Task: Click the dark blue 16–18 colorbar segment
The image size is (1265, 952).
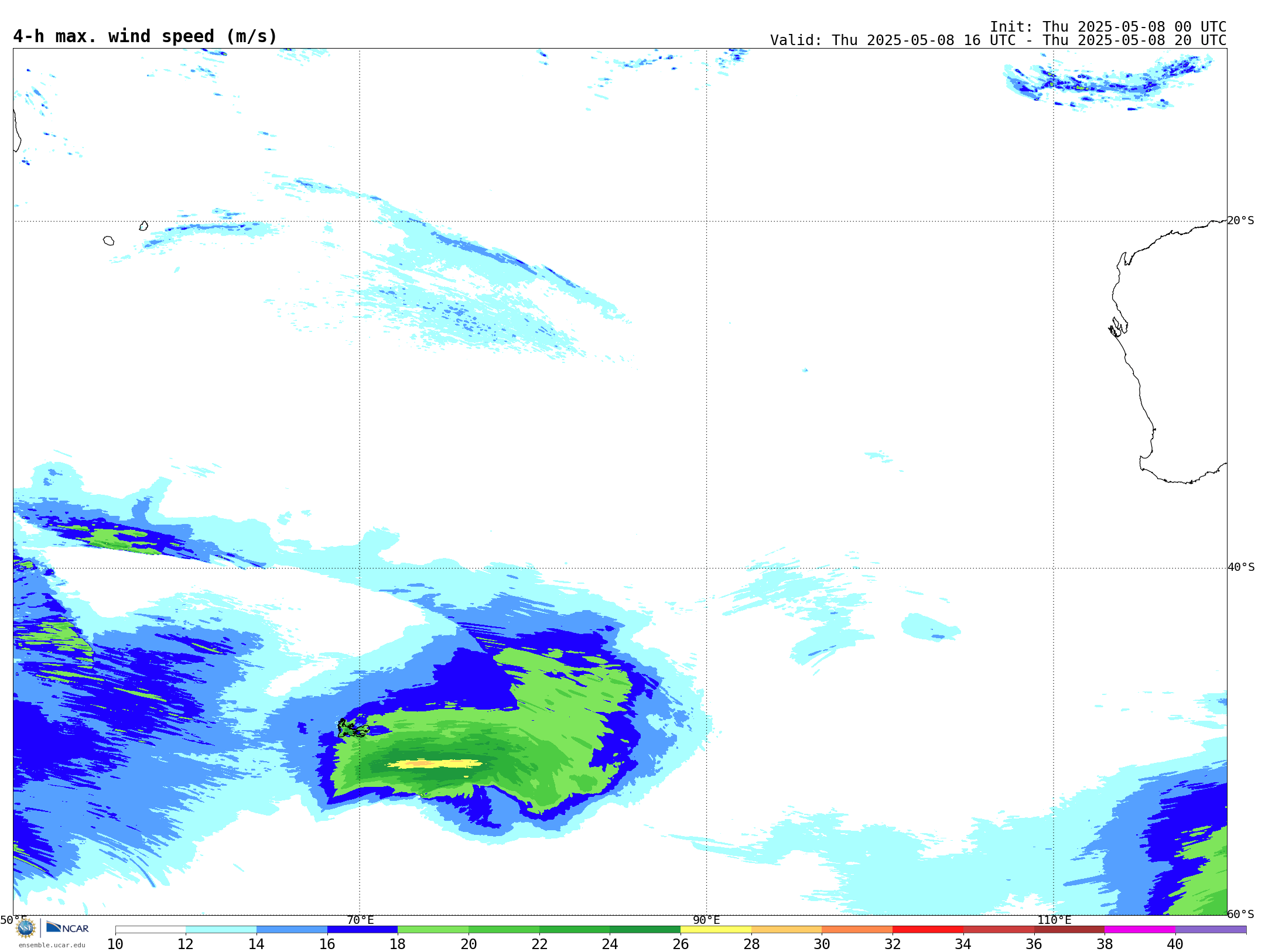Action: pyautogui.click(x=363, y=930)
